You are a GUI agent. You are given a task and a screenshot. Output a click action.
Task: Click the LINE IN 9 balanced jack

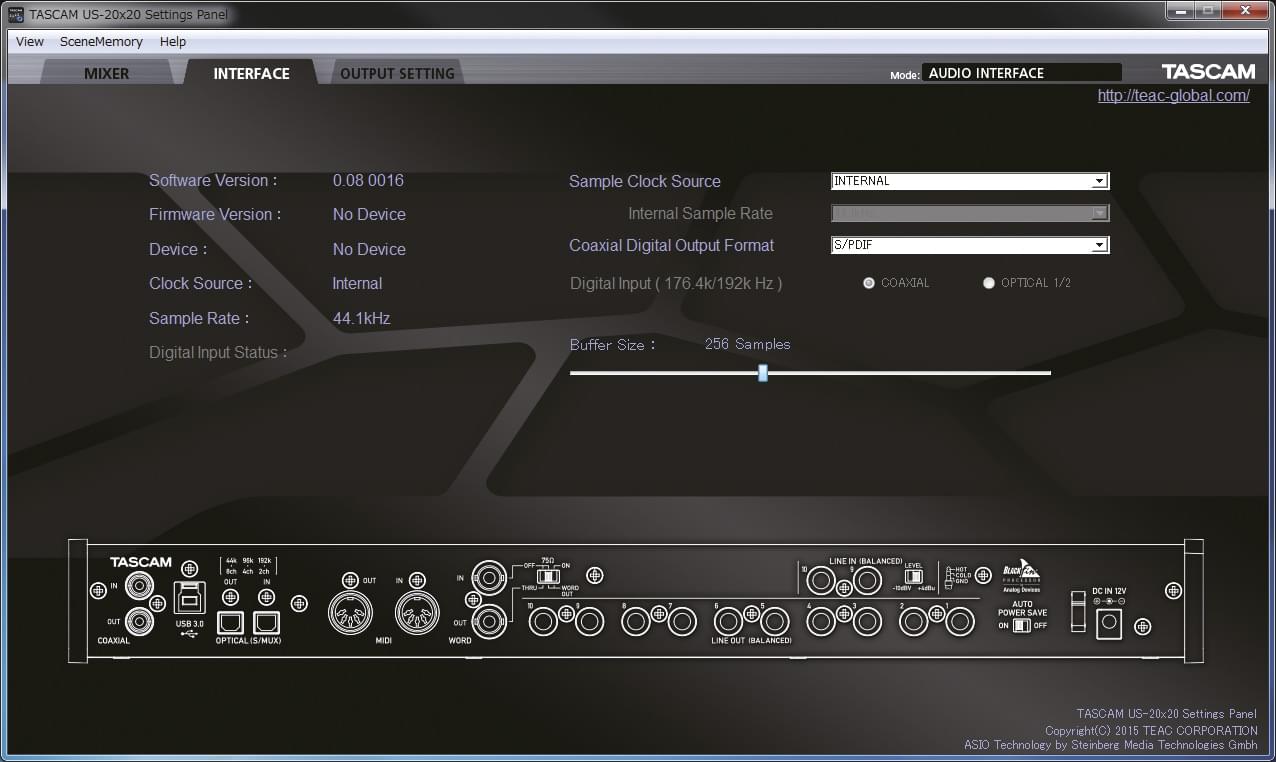(867, 580)
